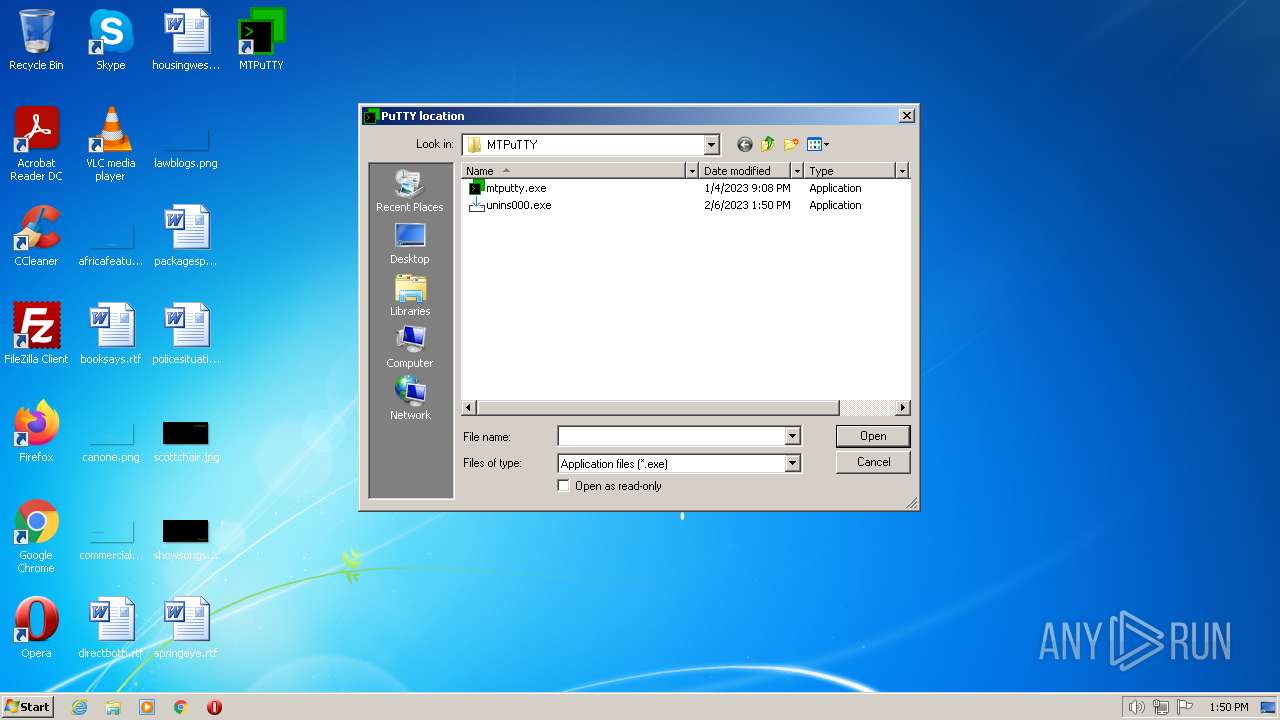Create a new folder in dialog

pyautogui.click(x=792, y=144)
